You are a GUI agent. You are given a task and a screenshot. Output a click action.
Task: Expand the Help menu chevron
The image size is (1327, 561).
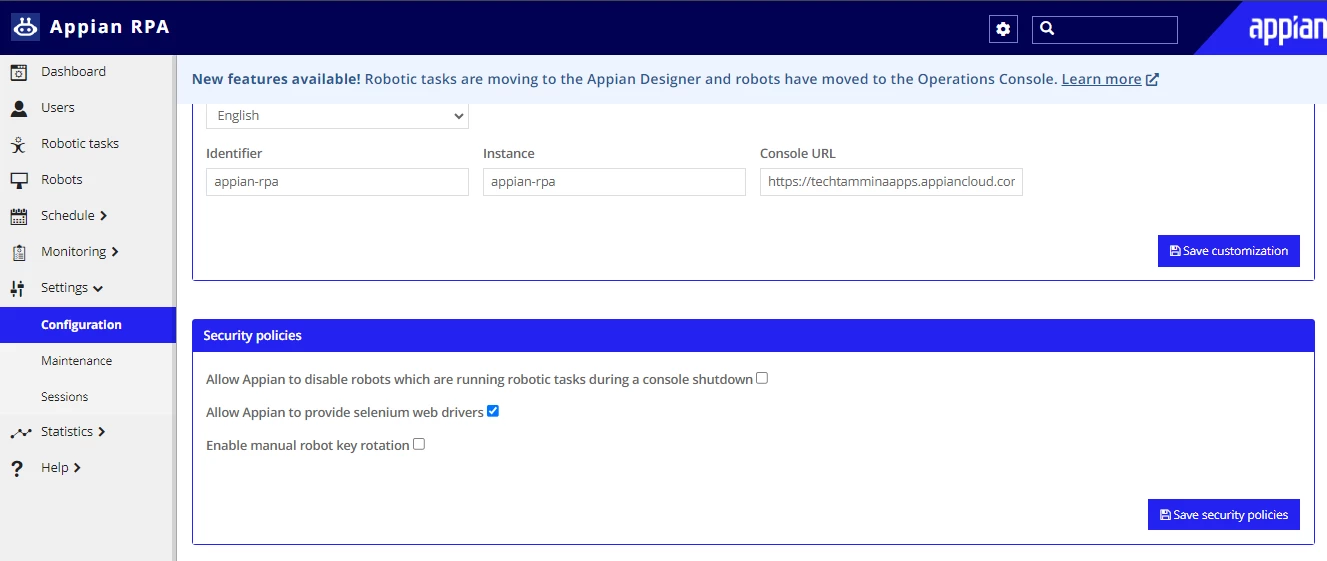(78, 468)
